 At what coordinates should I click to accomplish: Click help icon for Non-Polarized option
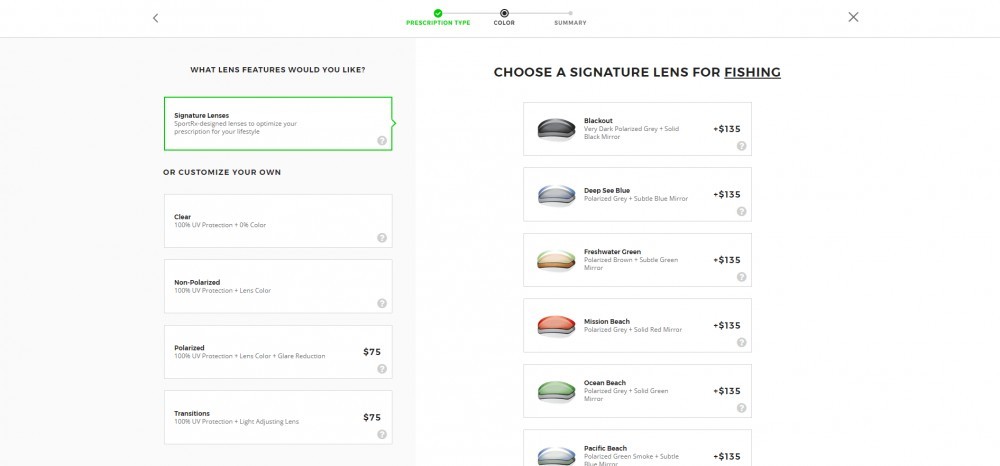click(381, 303)
